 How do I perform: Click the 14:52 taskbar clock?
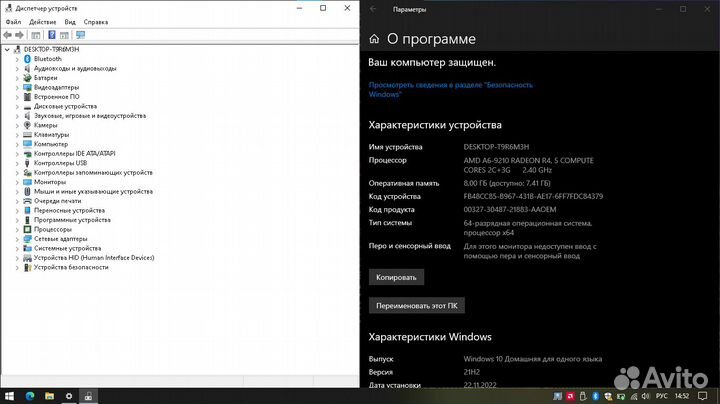coord(682,396)
